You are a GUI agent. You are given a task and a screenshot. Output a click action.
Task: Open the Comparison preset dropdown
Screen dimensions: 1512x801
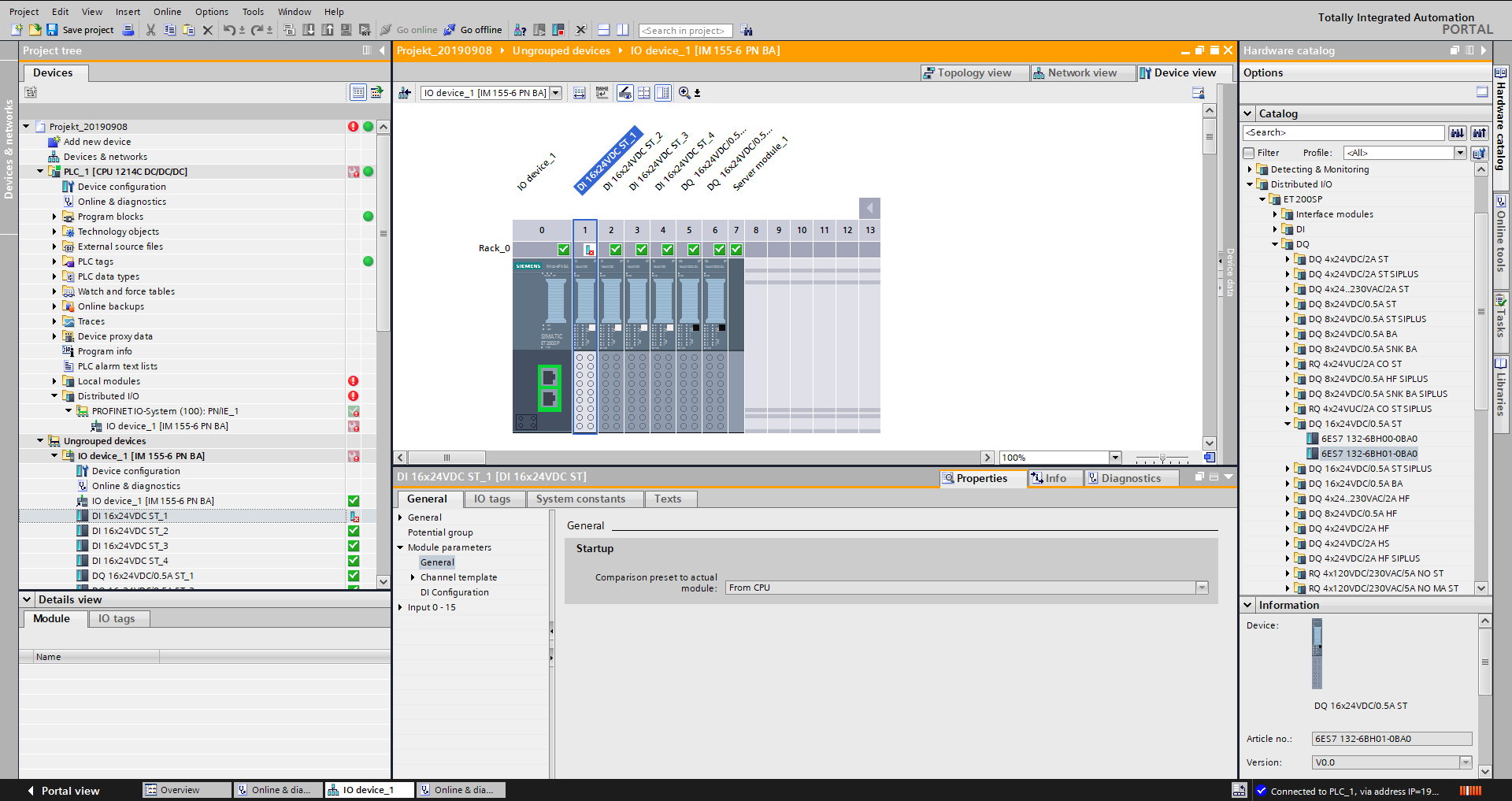click(1202, 588)
